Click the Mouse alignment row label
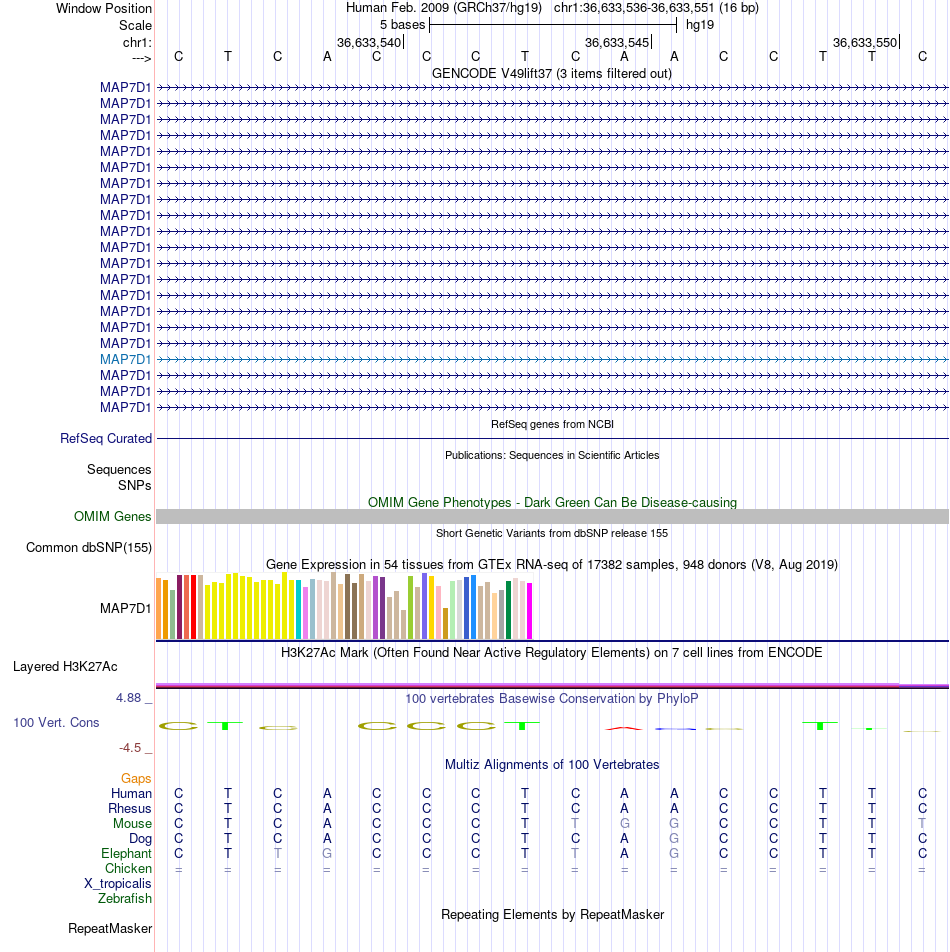 [x=132, y=823]
